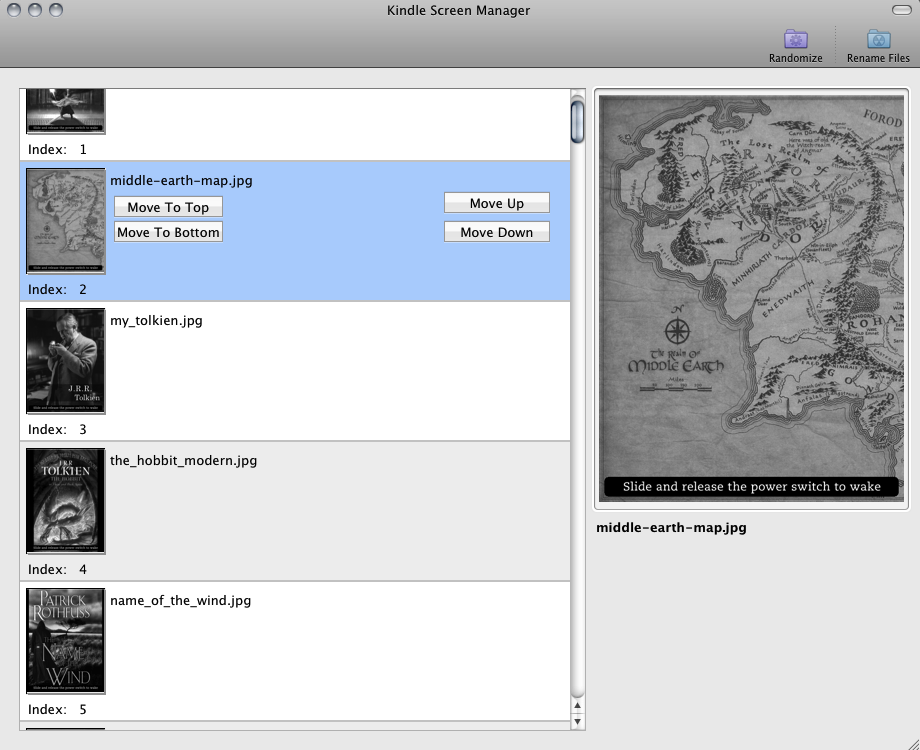Click the toolbar toggle pill button

click(x=901, y=9)
